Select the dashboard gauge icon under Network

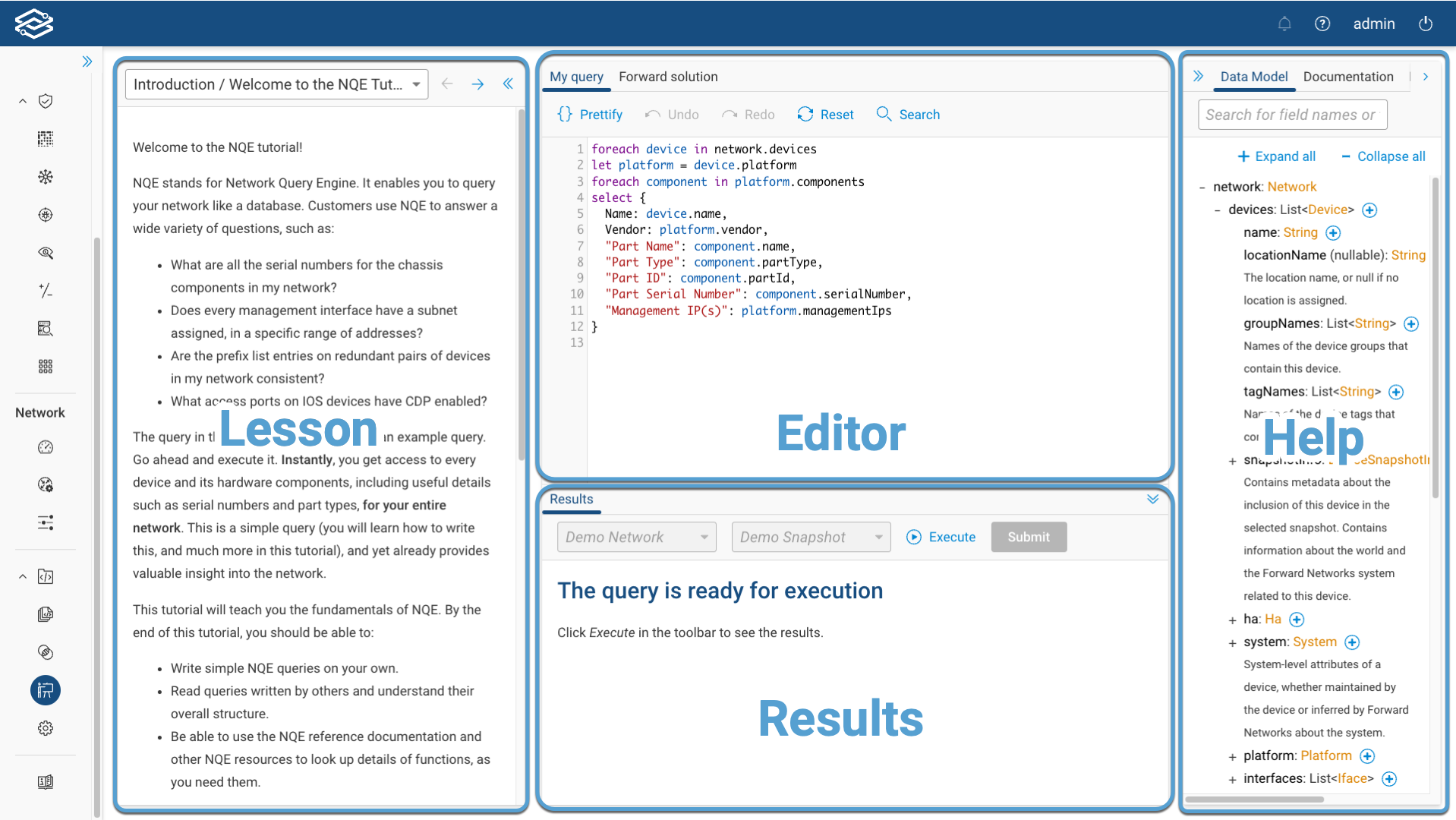tap(46, 447)
